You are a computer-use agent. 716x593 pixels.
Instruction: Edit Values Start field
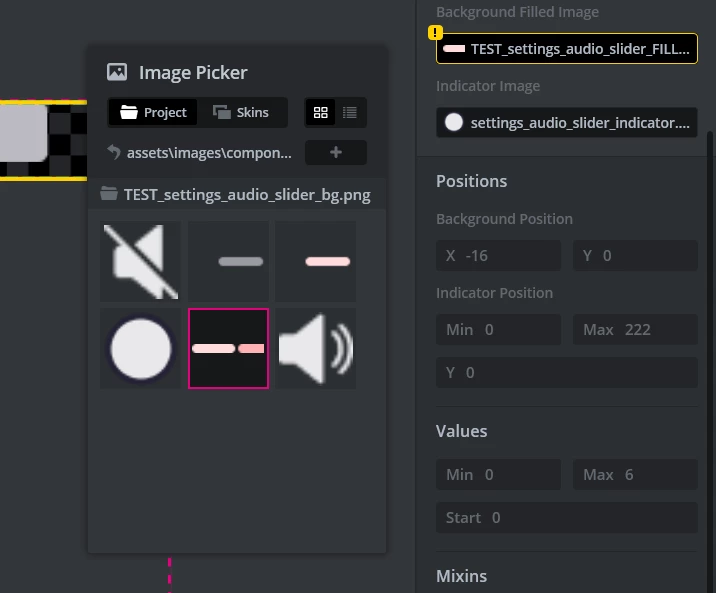click(567, 518)
